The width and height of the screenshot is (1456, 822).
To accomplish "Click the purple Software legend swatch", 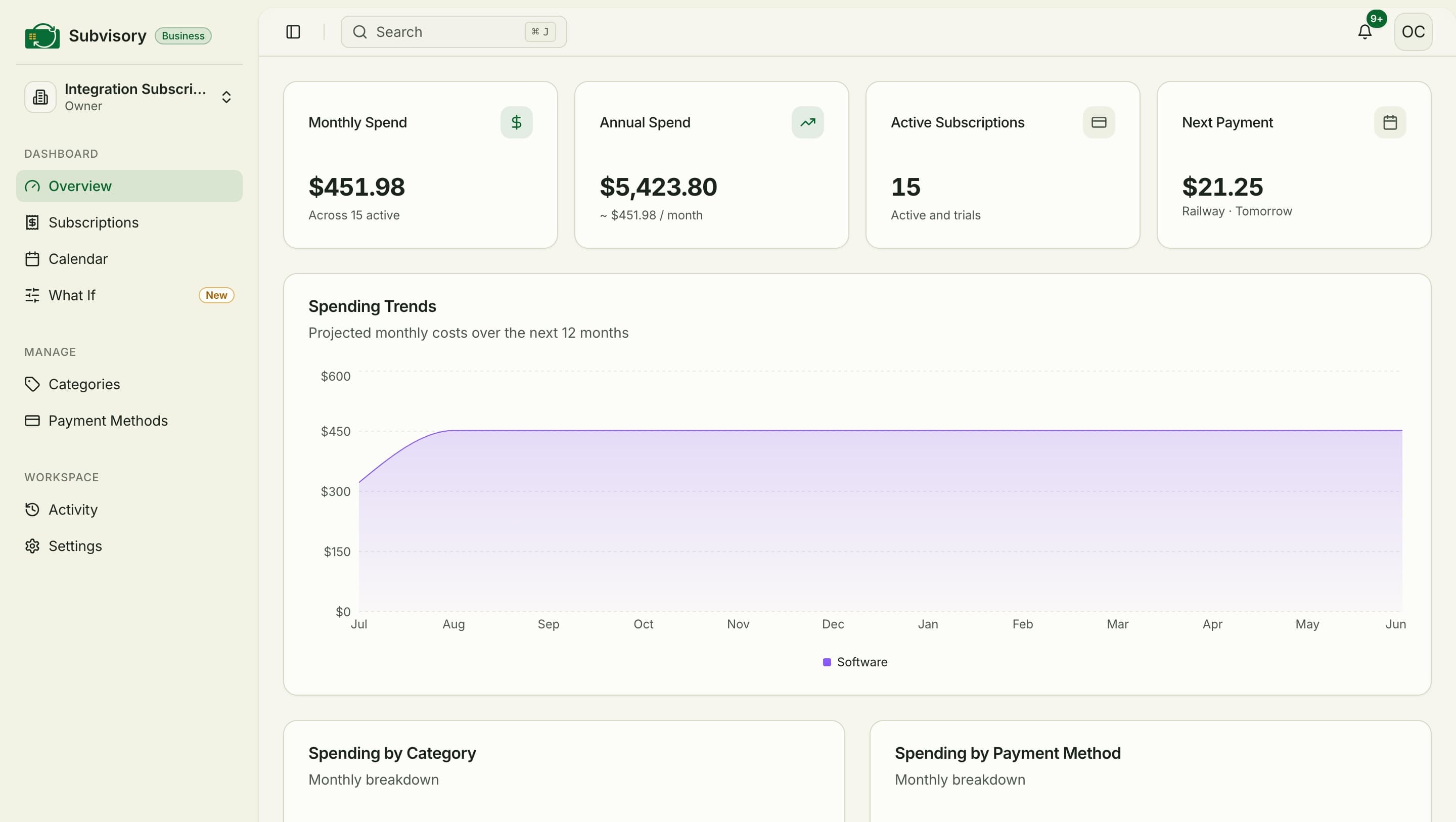I will [827, 662].
